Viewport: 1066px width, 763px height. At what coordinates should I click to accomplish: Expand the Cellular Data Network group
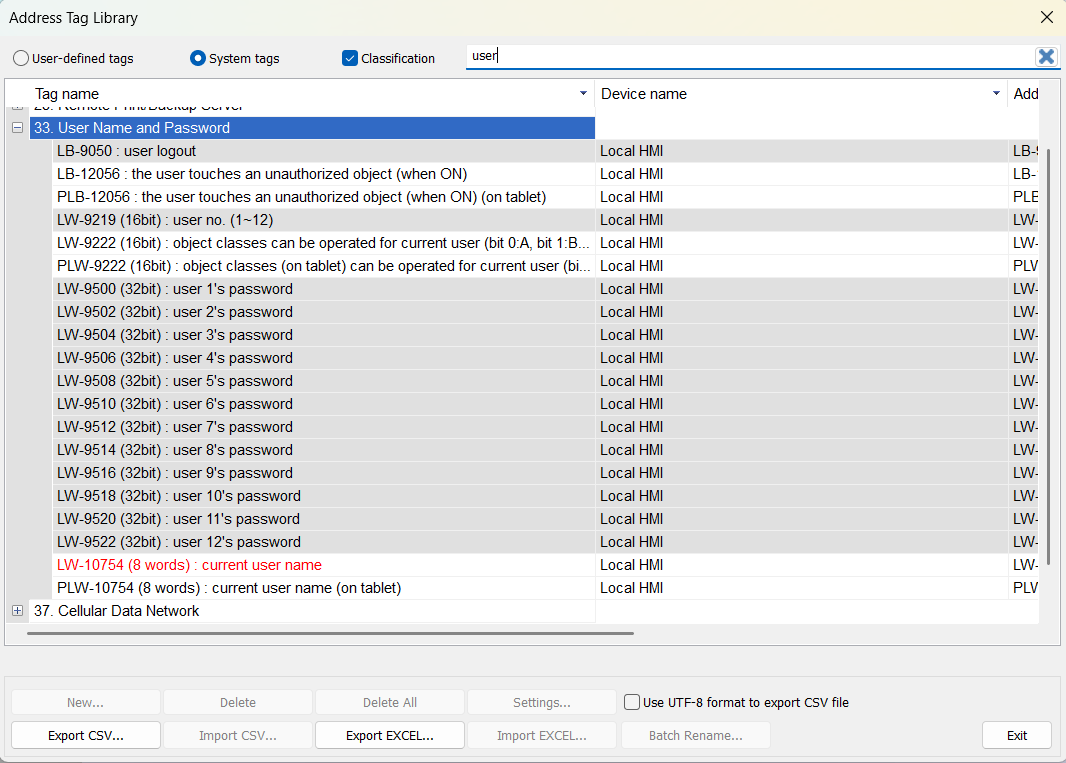point(17,611)
